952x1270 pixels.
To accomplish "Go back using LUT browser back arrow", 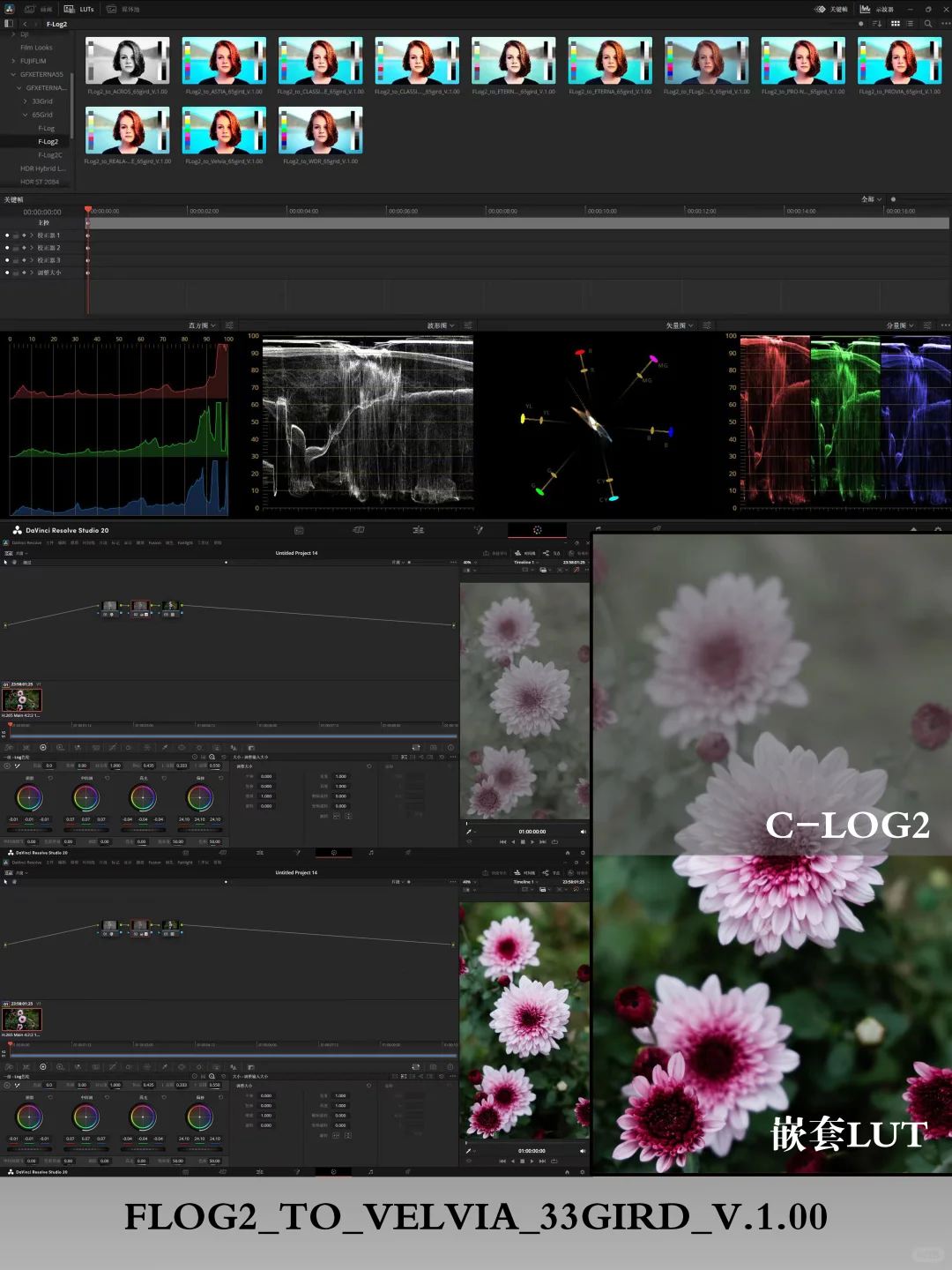I will click(25, 24).
